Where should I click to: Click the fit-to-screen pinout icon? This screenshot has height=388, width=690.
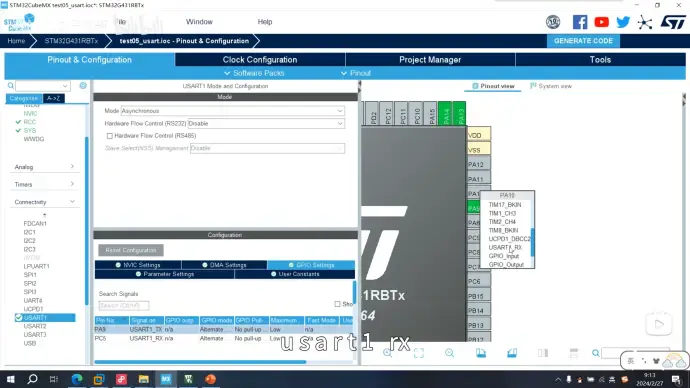point(419,353)
